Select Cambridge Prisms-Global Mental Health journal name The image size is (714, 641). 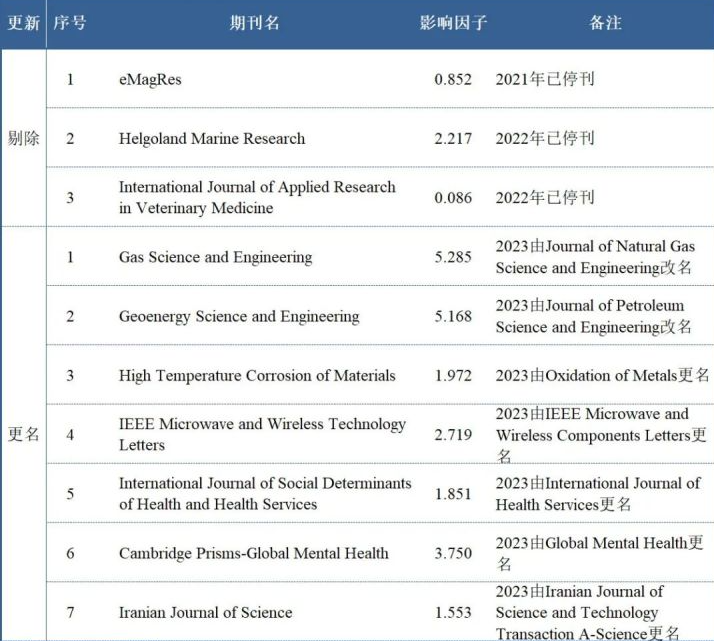(x=254, y=553)
